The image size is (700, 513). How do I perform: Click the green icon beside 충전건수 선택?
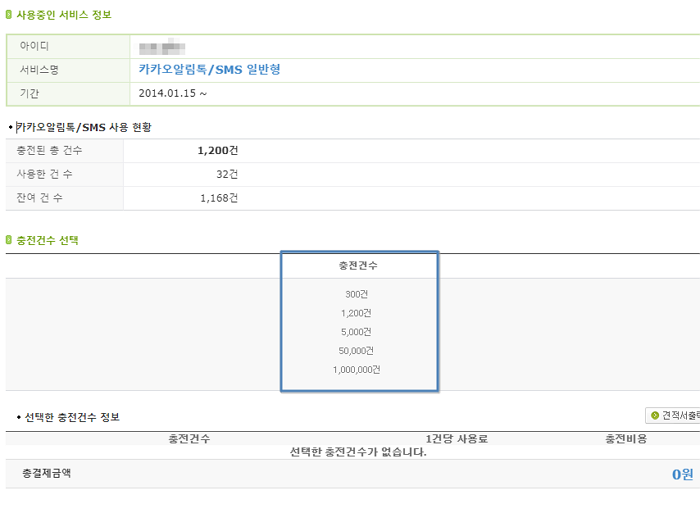[8, 240]
